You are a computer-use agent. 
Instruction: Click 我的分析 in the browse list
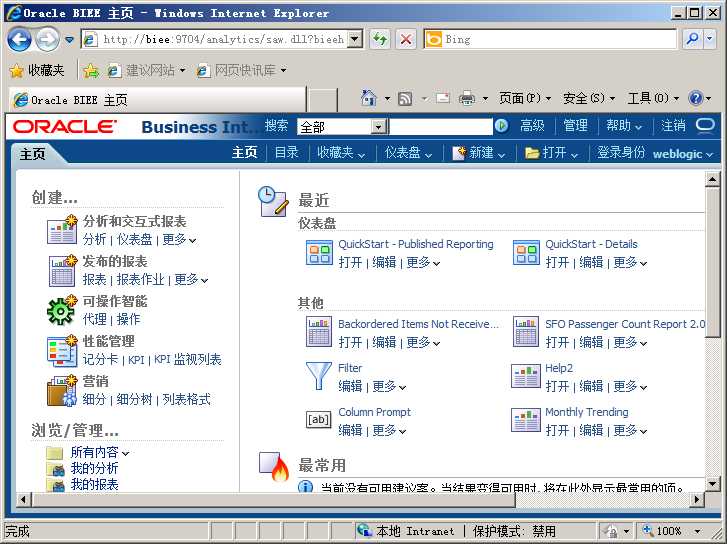(x=94, y=468)
